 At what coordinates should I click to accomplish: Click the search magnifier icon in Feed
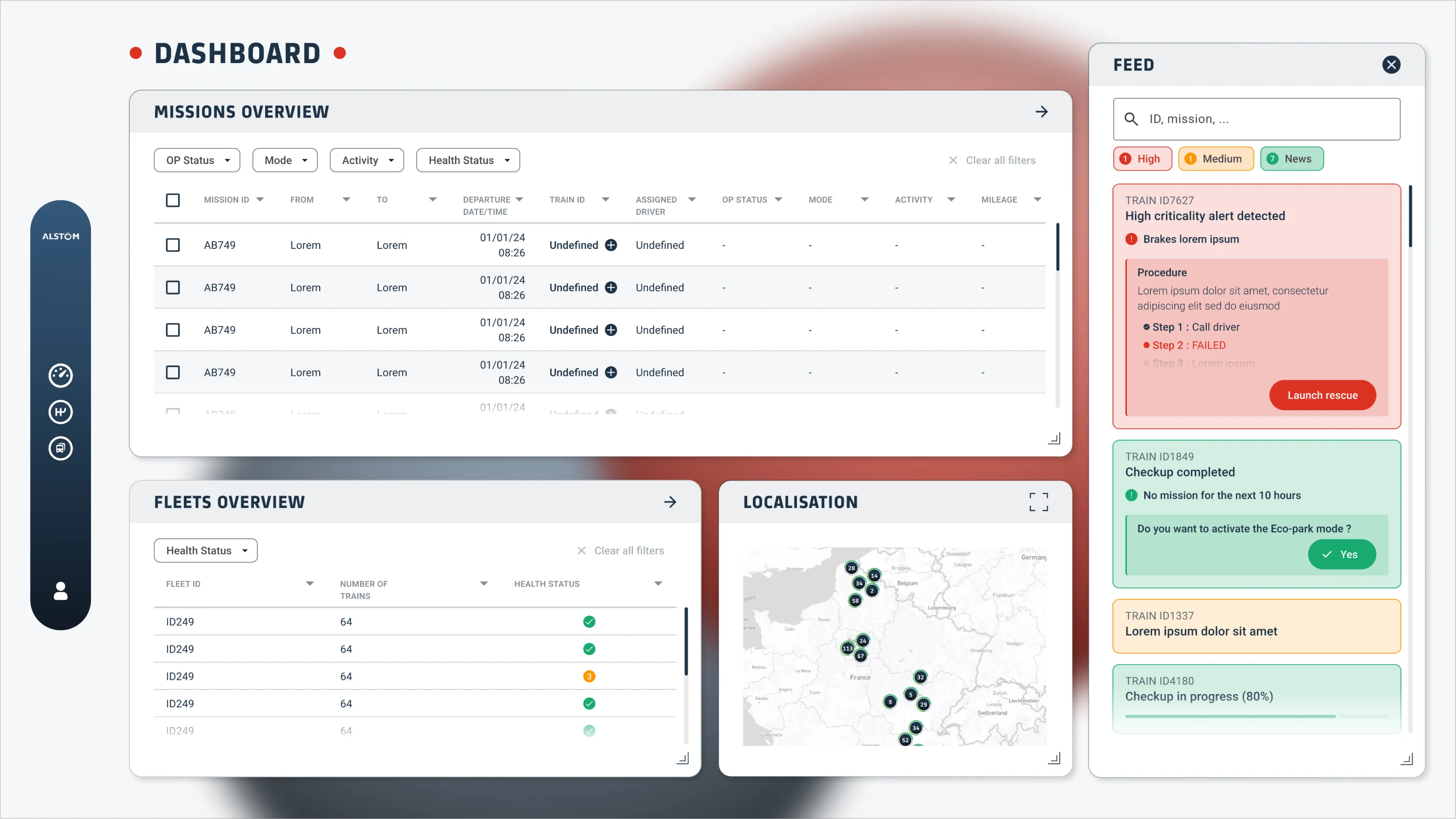(x=1131, y=119)
